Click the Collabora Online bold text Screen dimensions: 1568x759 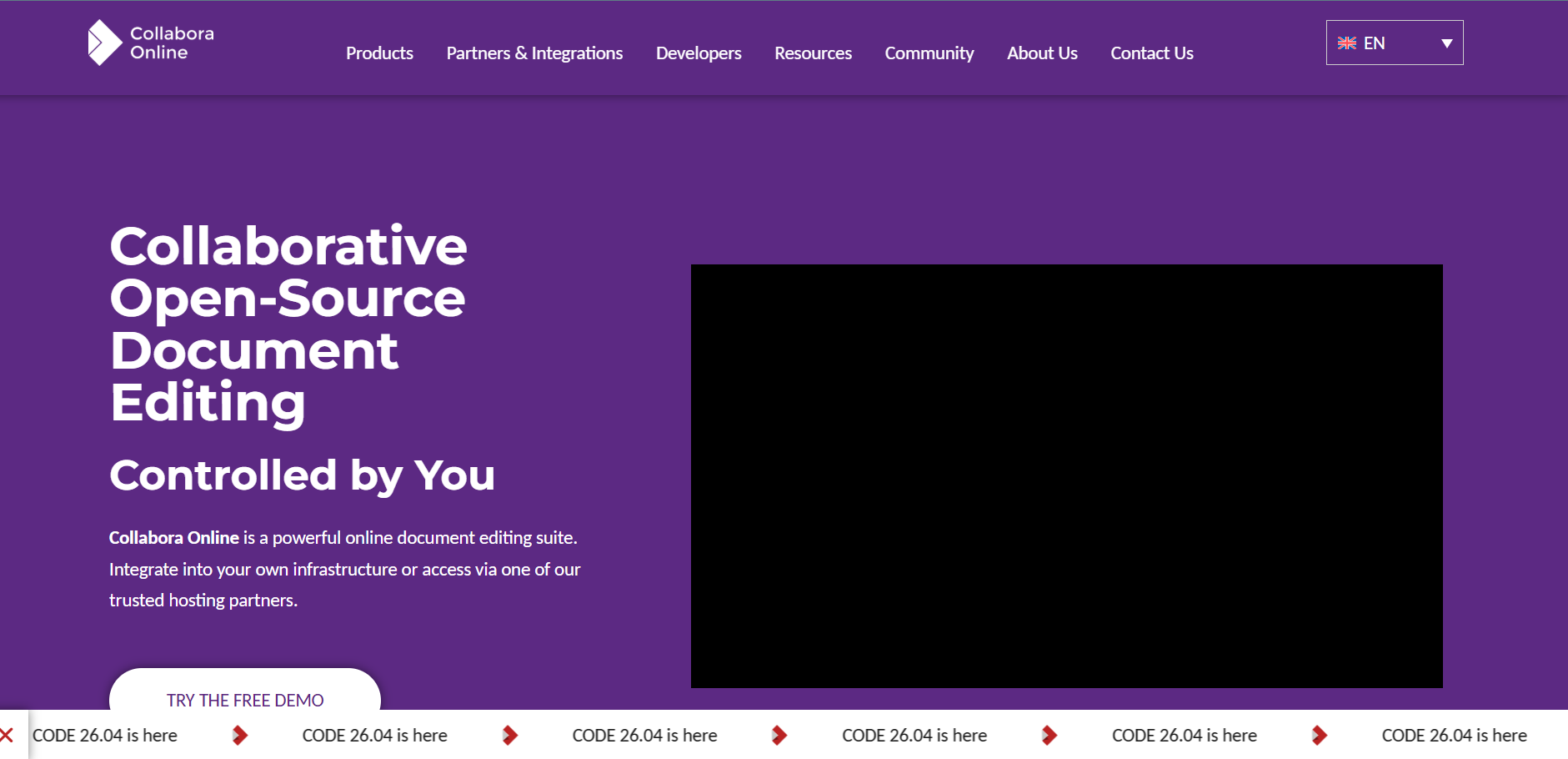pos(174,538)
